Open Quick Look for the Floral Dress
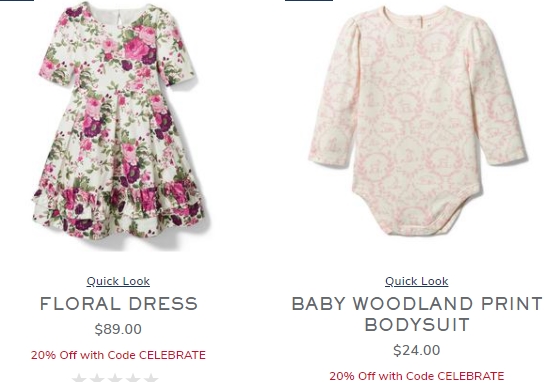 pos(118,281)
